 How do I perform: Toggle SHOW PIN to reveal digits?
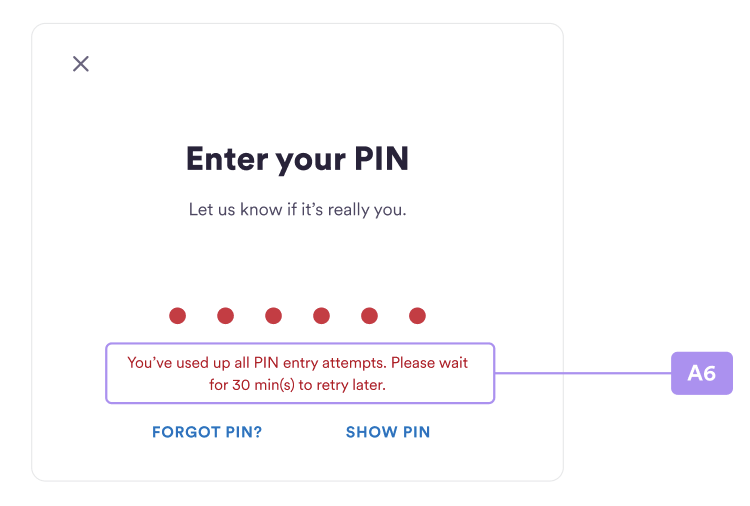click(x=388, y=432)
